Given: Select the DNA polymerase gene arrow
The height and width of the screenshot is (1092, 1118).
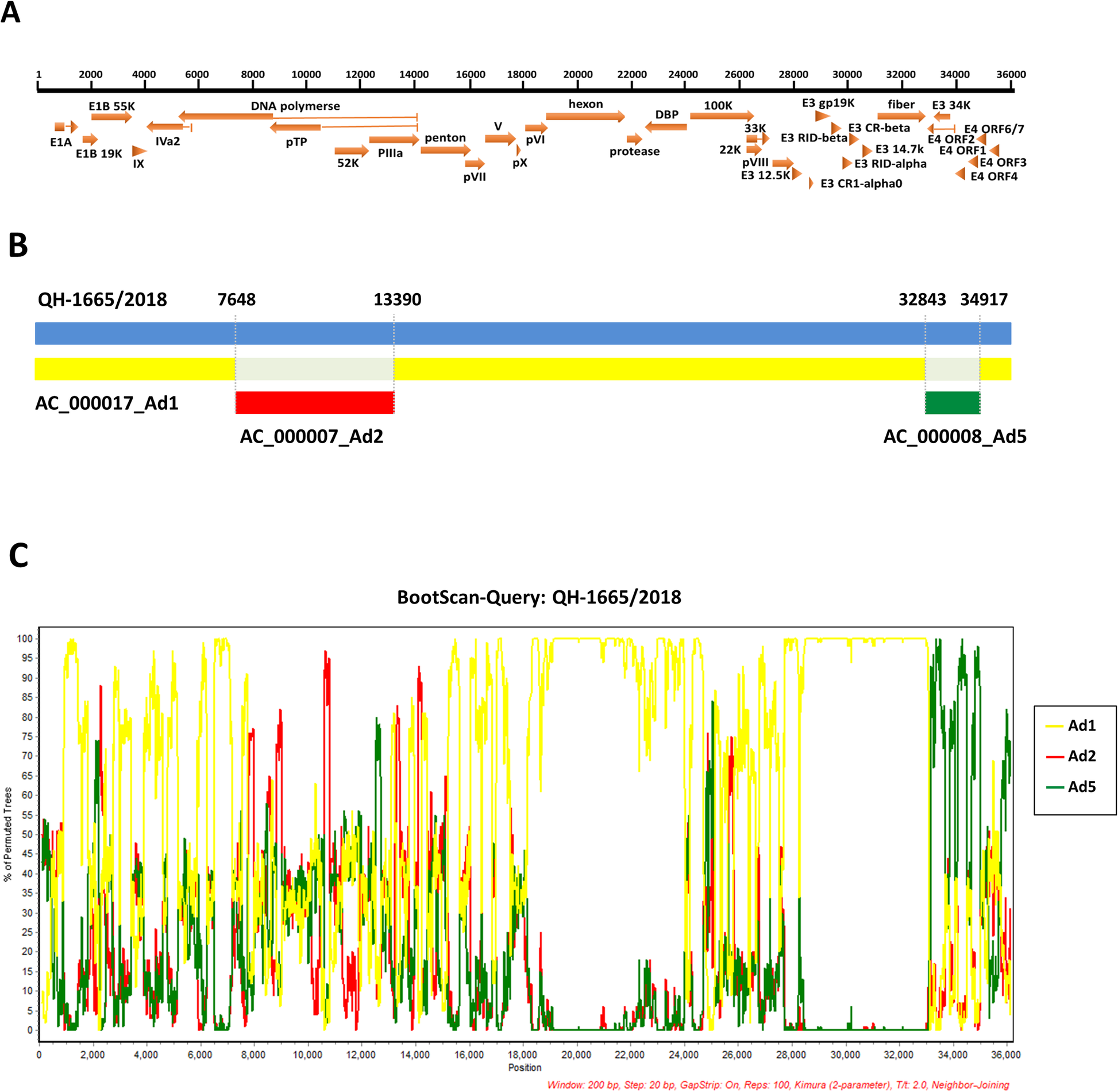Looking at the screenshot, I should 226,116.
